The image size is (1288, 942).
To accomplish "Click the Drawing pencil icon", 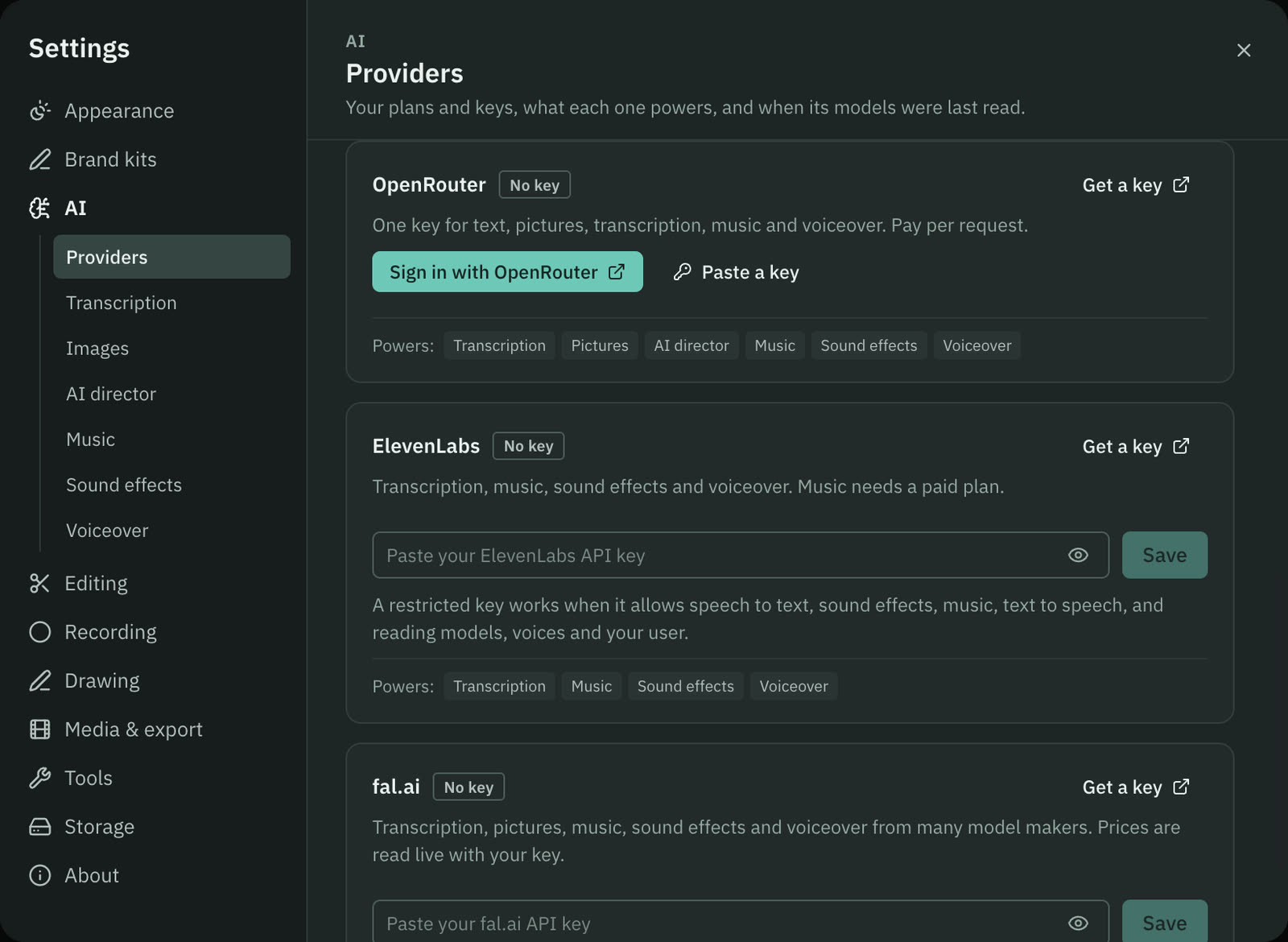I will point(39,680).
